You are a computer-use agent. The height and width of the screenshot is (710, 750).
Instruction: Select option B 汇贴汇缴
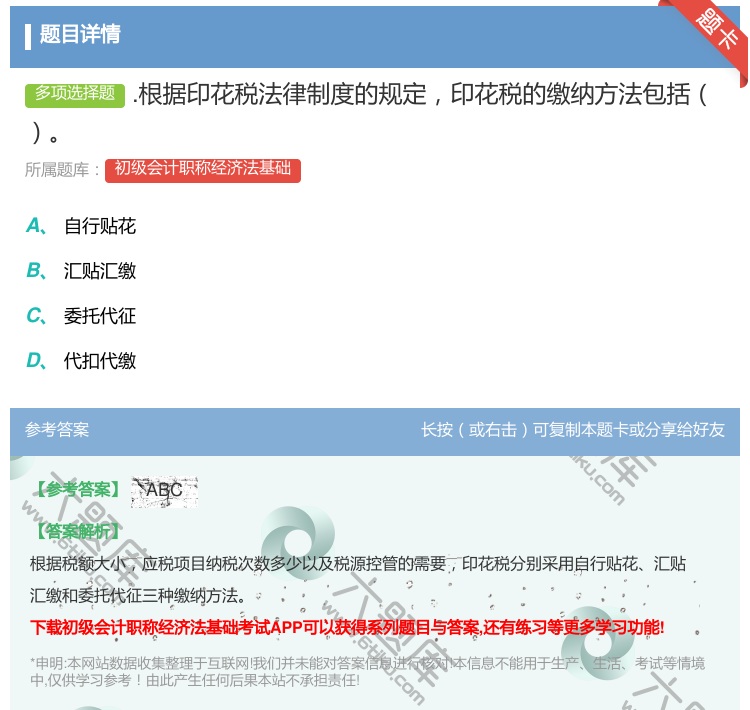[81, 271]
